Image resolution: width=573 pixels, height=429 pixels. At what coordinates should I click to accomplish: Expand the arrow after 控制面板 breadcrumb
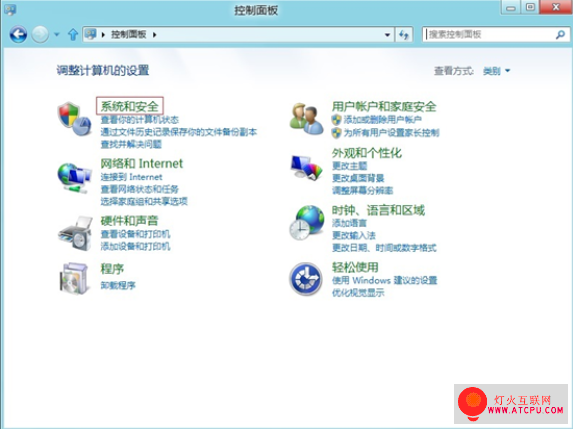[x=155, y=35]
